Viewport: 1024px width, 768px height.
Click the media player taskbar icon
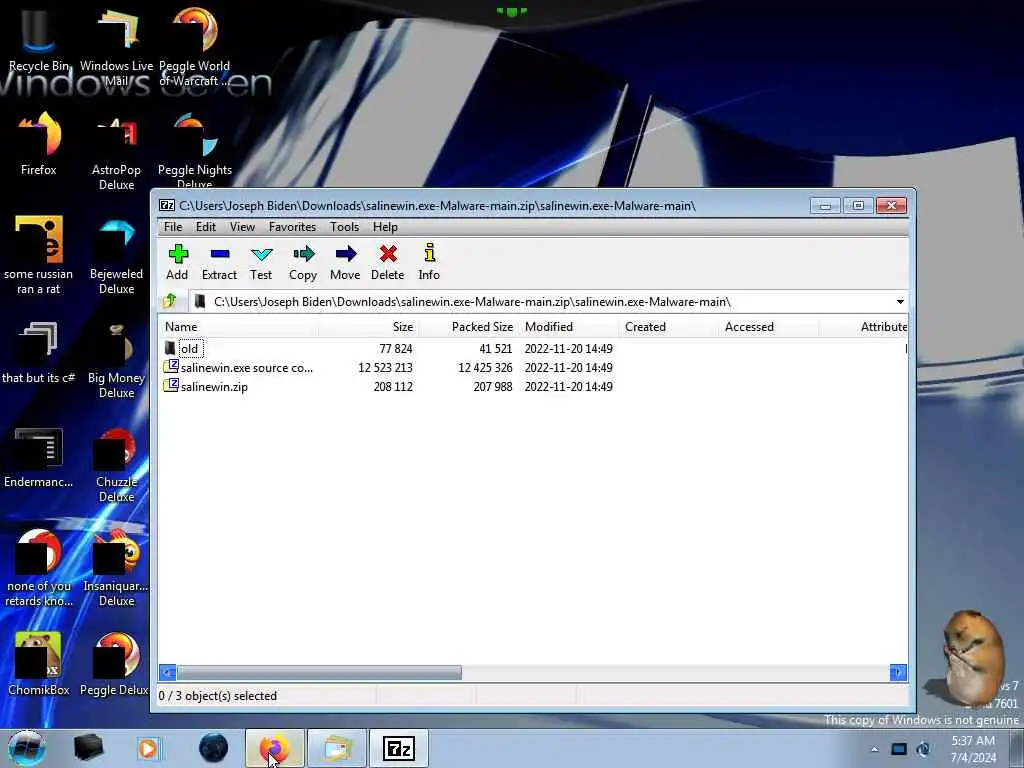coord(148,748)
